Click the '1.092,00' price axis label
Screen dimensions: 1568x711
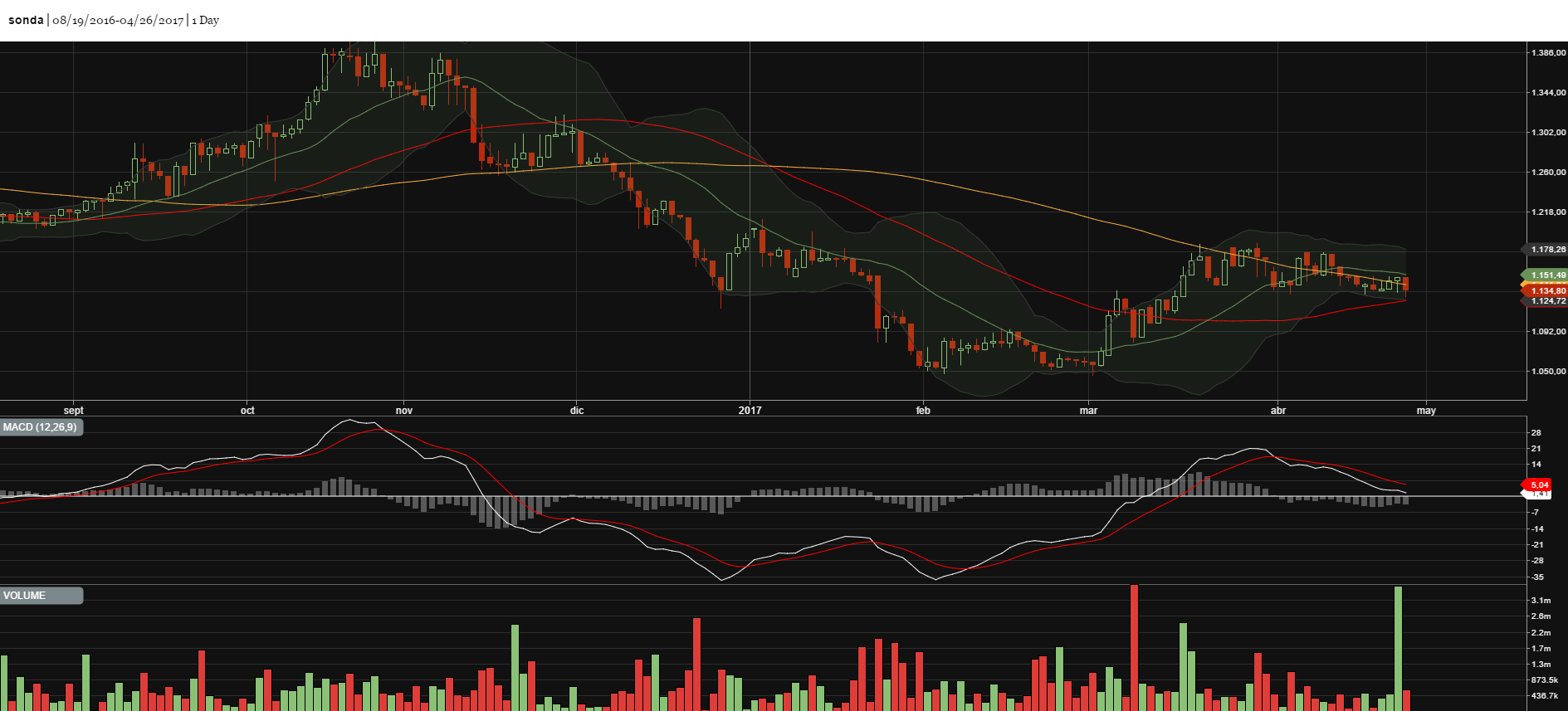tap(1548, 332)
